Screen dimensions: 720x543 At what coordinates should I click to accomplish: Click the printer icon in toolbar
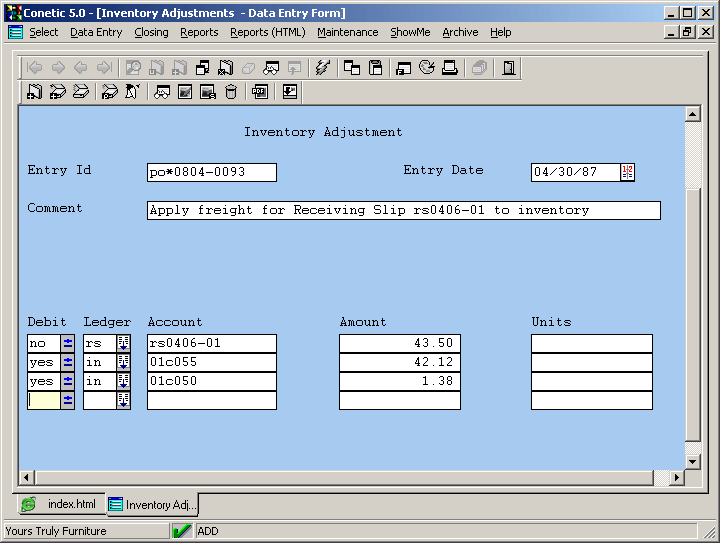[450, 68]
